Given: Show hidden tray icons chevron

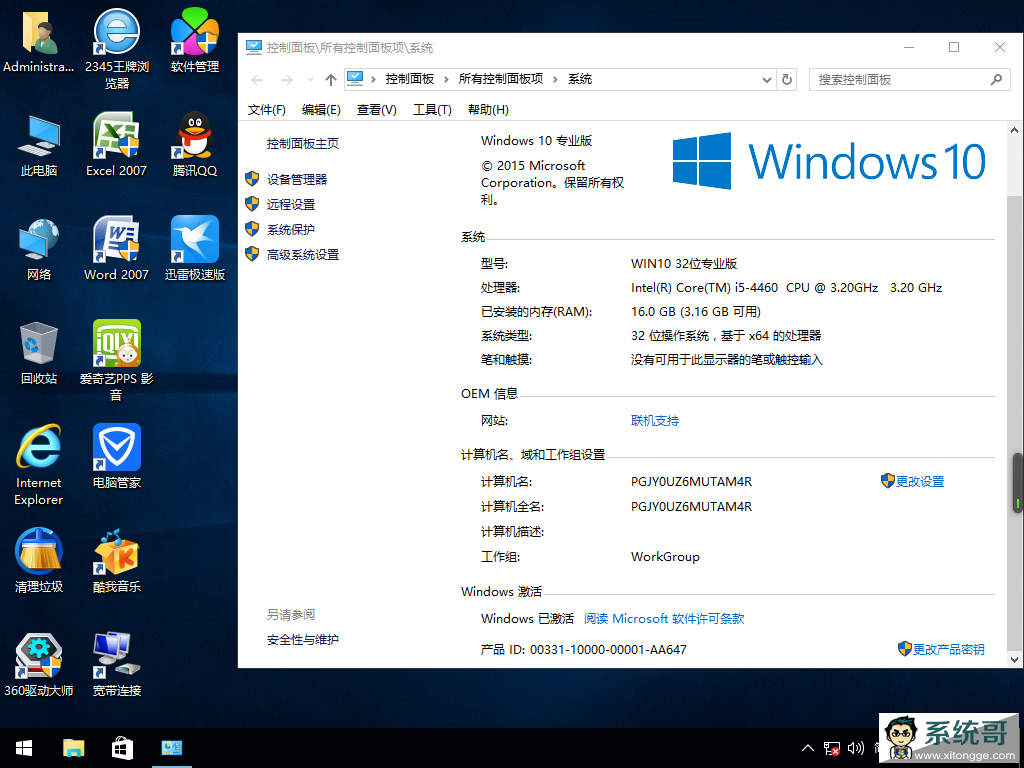Looking at the screenshot, I should (x=808, y=748).
